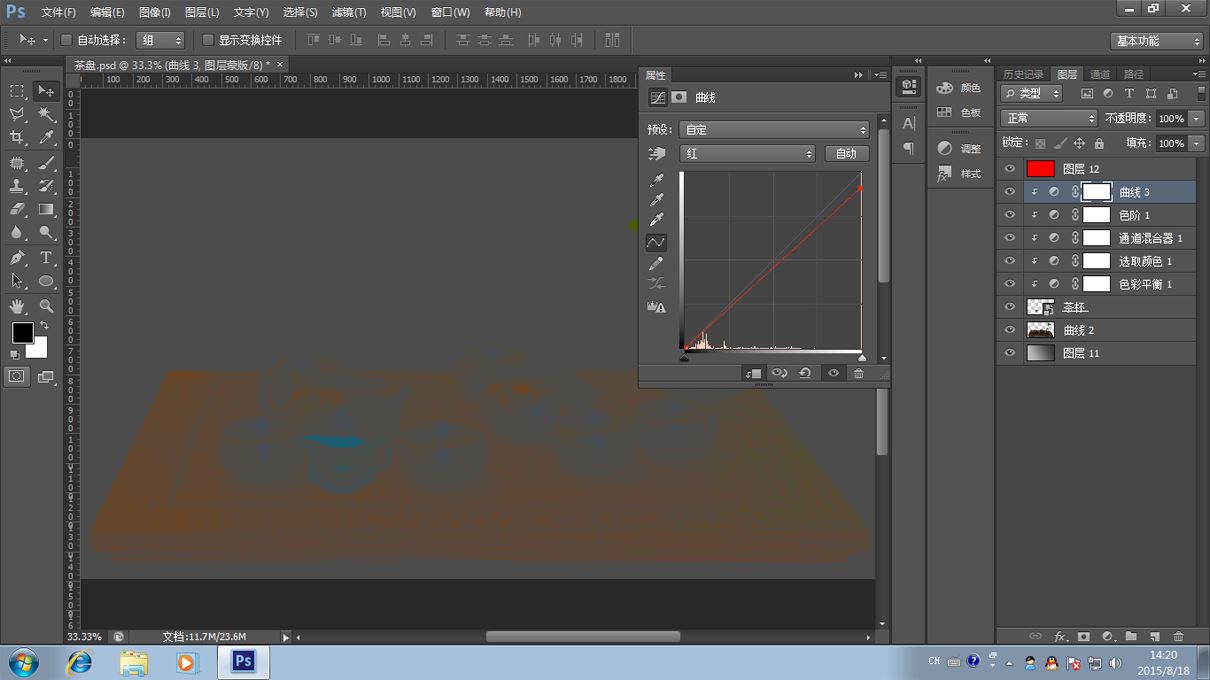
Task: Open the 红 channel dropdown
Action: coord(747,154)
